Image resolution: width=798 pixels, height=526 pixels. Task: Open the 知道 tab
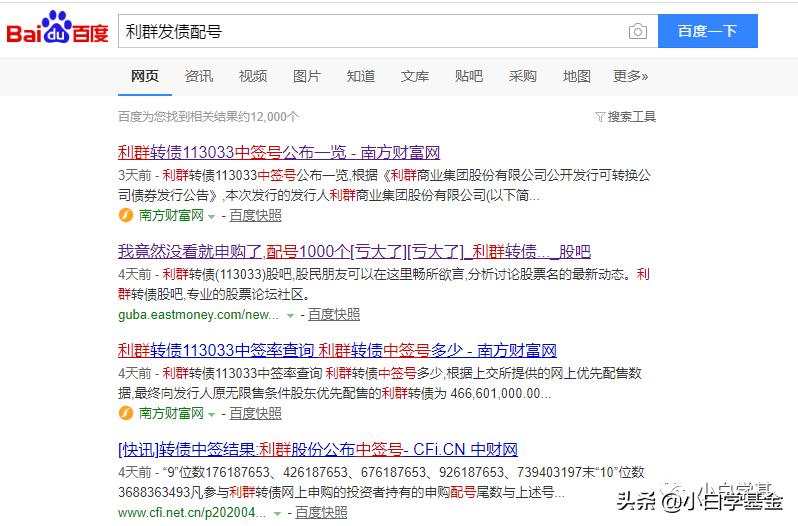point(360,76)
